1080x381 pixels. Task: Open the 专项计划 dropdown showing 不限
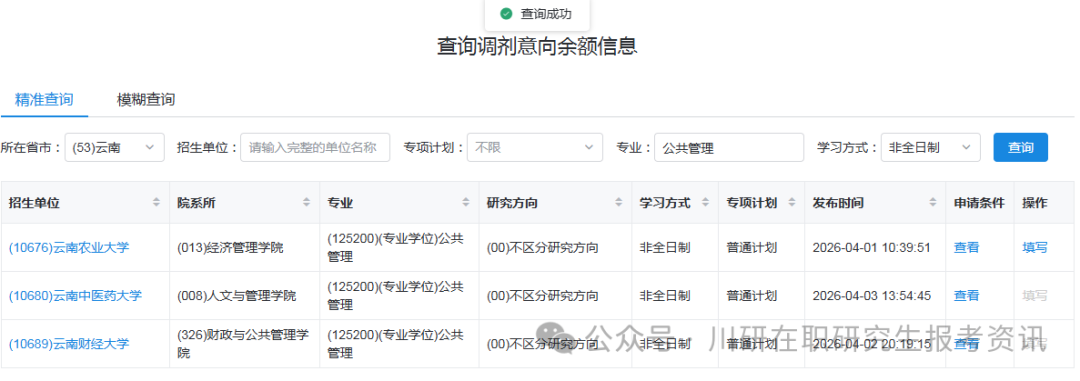[535, 147]
